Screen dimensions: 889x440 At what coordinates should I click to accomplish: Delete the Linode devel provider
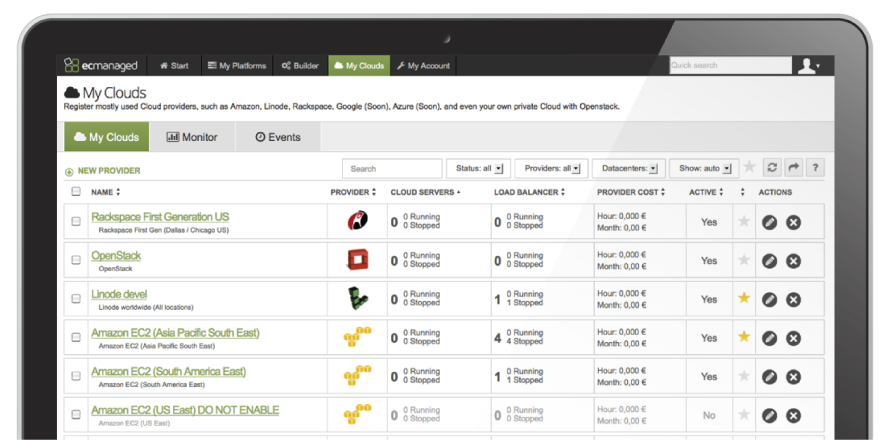click(x=793, y=299)
